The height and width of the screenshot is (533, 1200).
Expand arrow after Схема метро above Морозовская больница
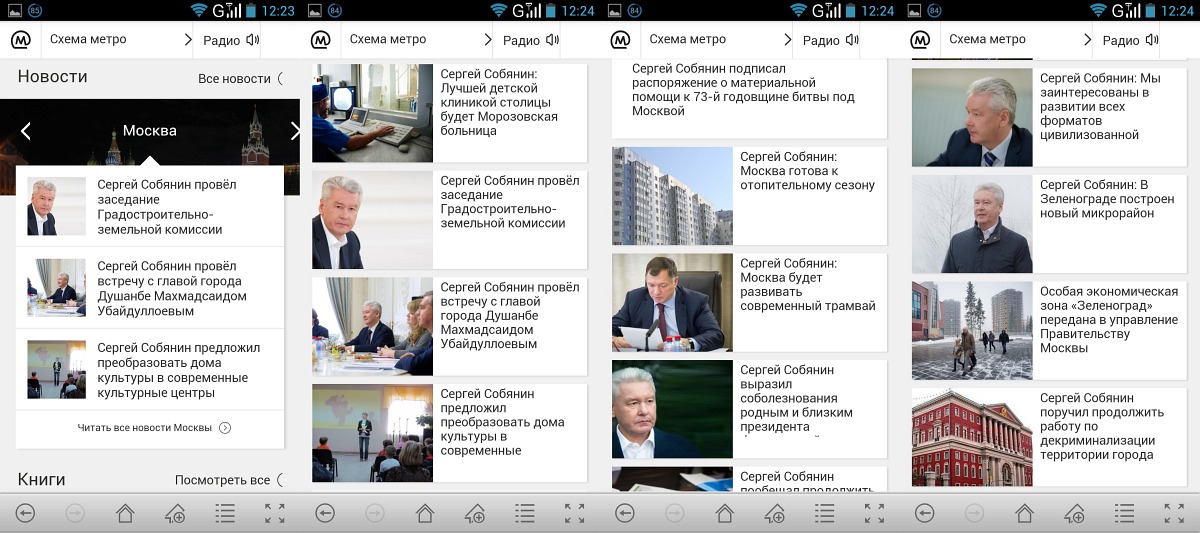[488, 40]
